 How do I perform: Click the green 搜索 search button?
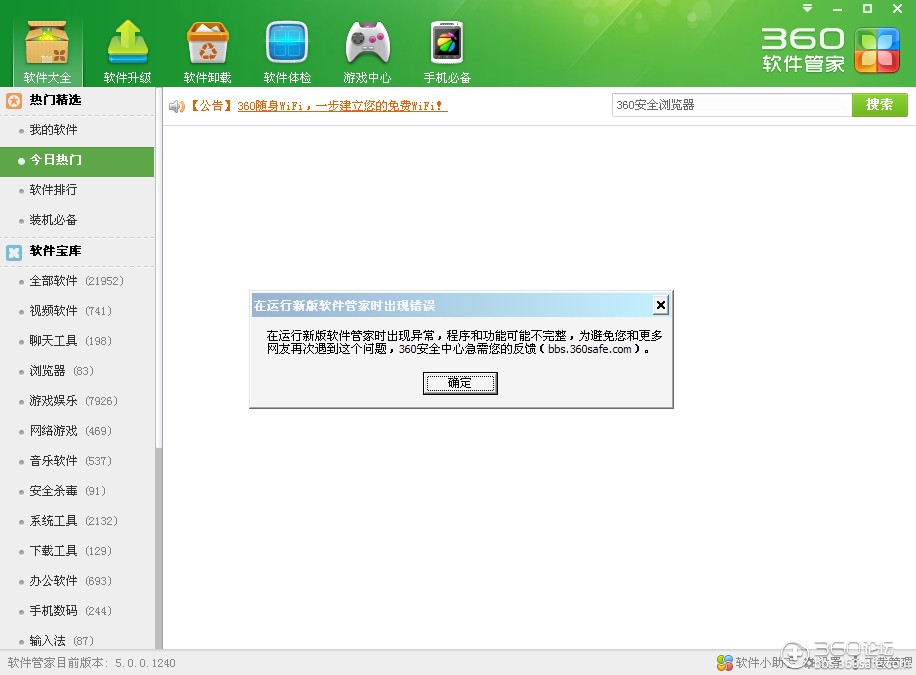[879, 105]
